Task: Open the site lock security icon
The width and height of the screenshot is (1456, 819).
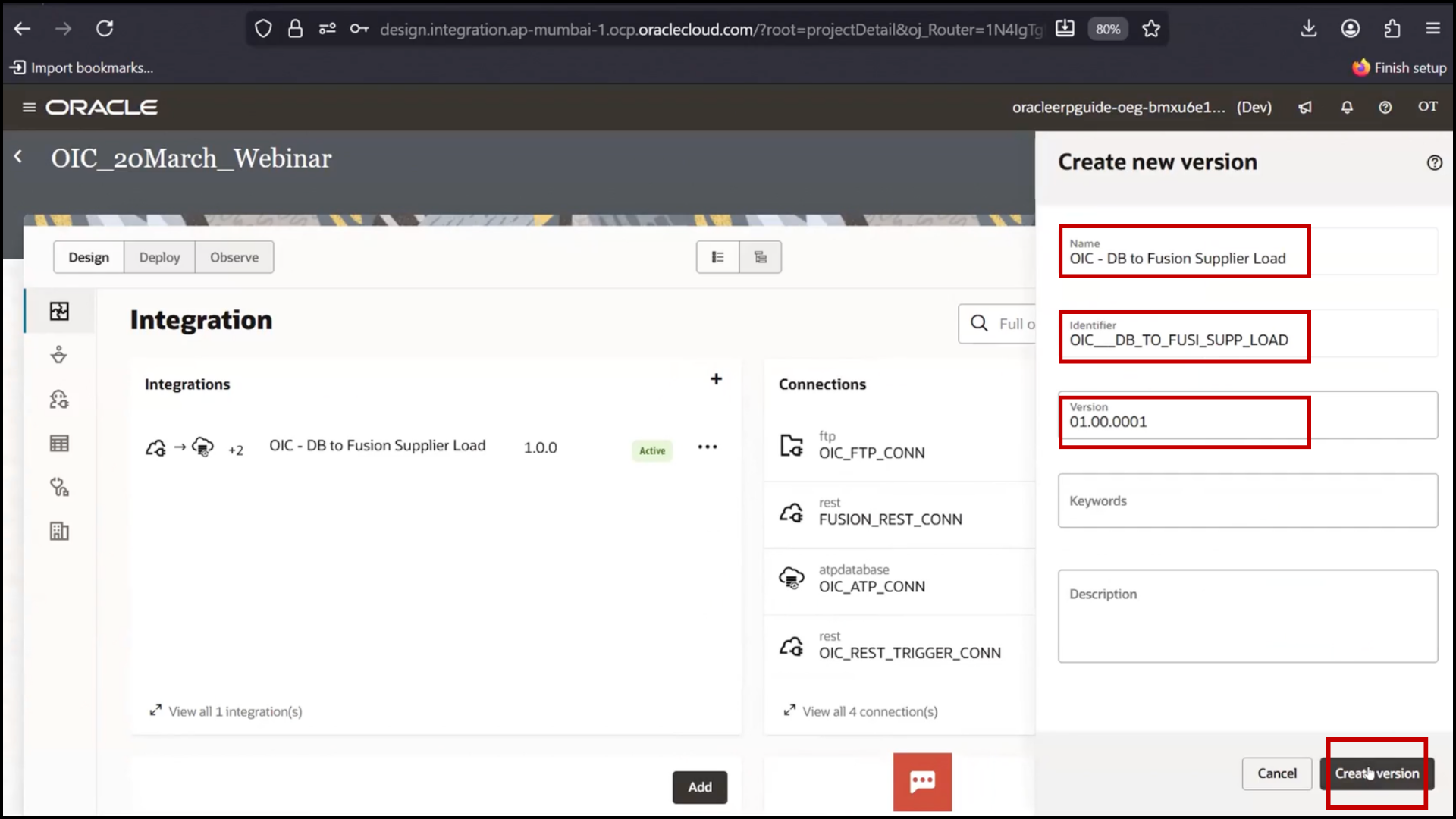Action: 295,29
